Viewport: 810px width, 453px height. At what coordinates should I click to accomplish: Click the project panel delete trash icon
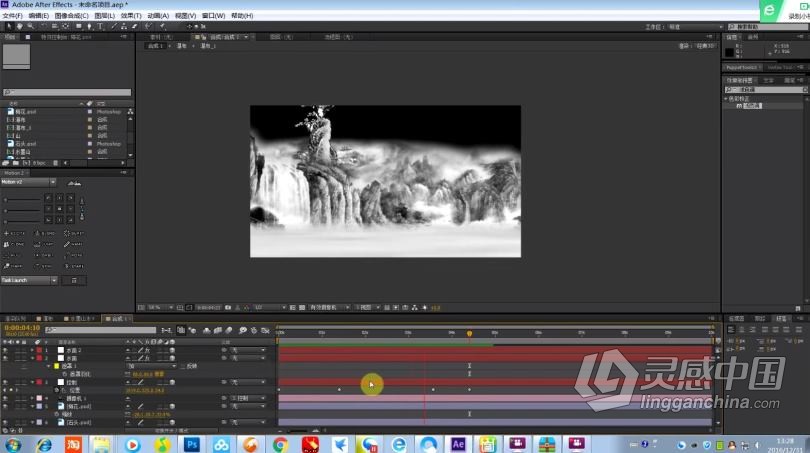click(x=55, y=163)
